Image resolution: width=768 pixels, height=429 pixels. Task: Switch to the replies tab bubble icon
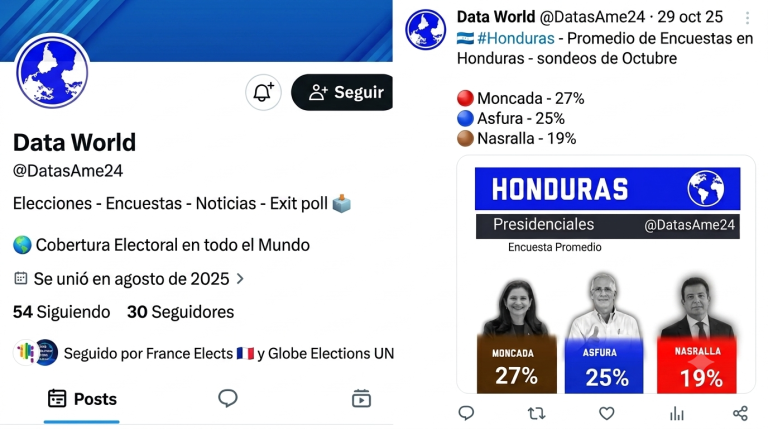point(227,398)
